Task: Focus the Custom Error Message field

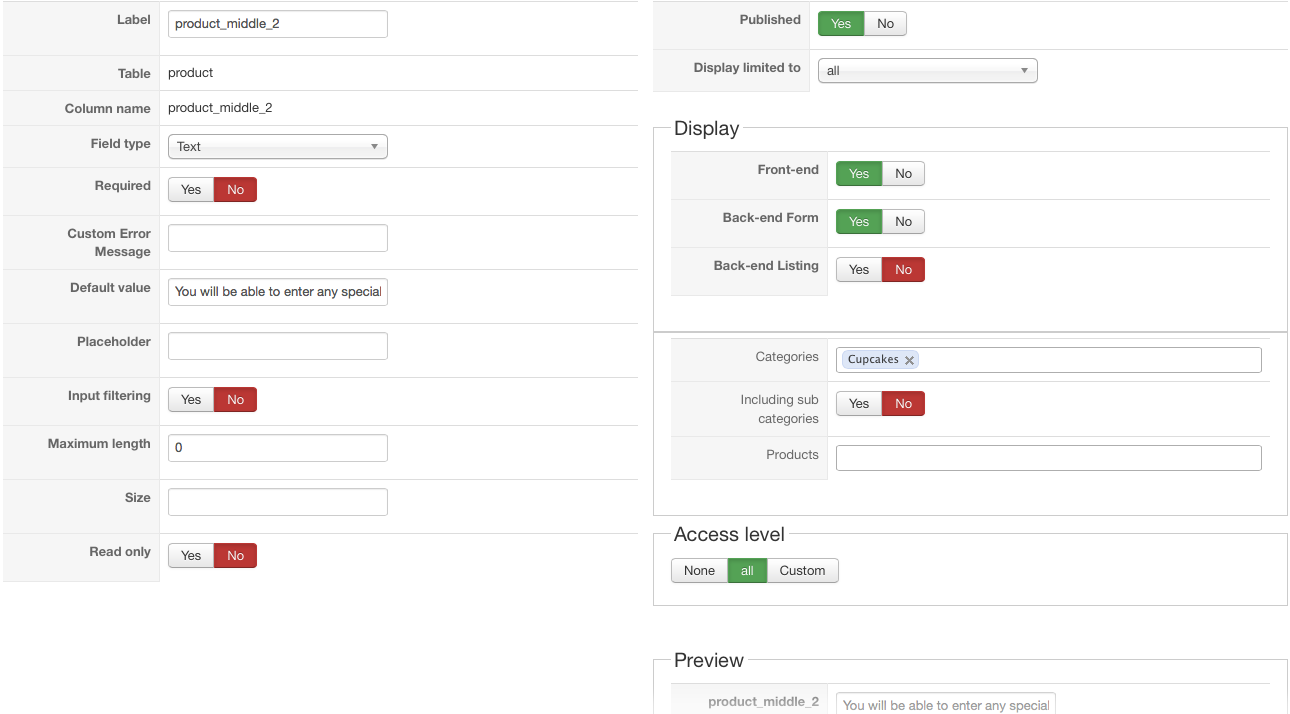Action: click(x=277, y=238)
